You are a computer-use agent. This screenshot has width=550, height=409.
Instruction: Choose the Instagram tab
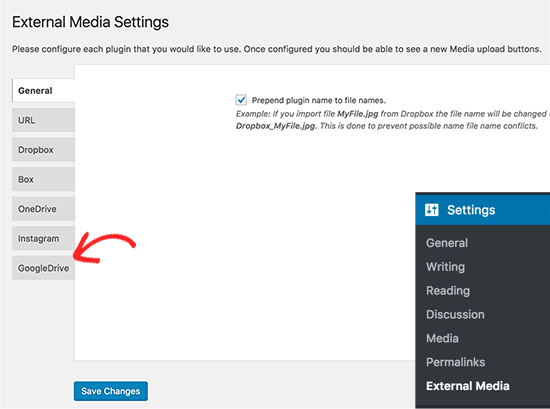tap(43, 239)
